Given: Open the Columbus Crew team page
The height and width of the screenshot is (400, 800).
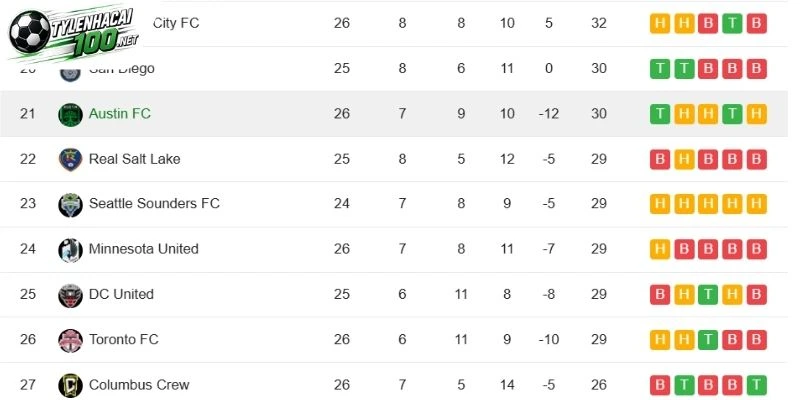Looking at the screenshot, I should [139, 384].
